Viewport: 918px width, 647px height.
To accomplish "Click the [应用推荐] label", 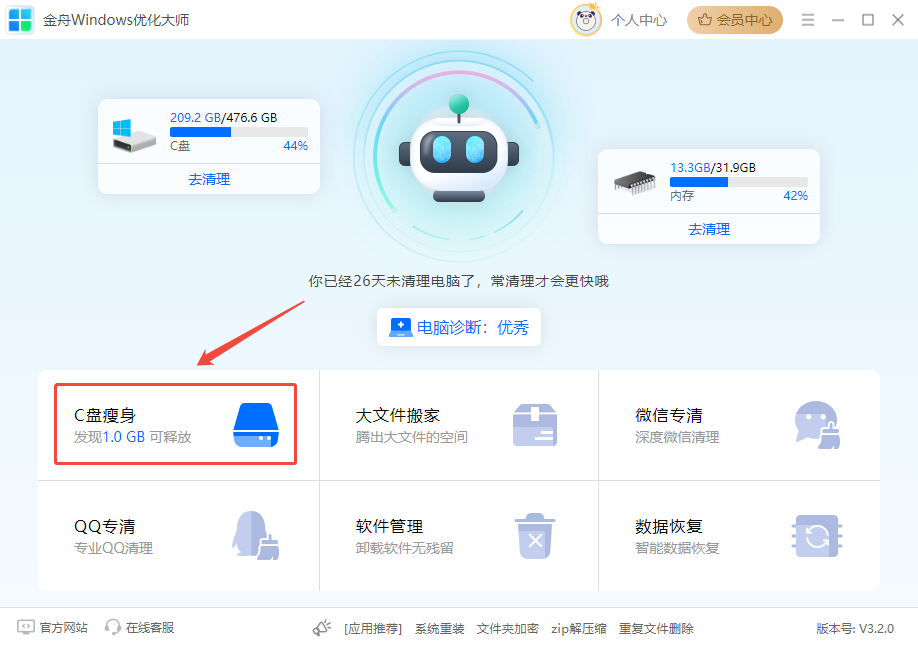I will click(x=373, y=629).
